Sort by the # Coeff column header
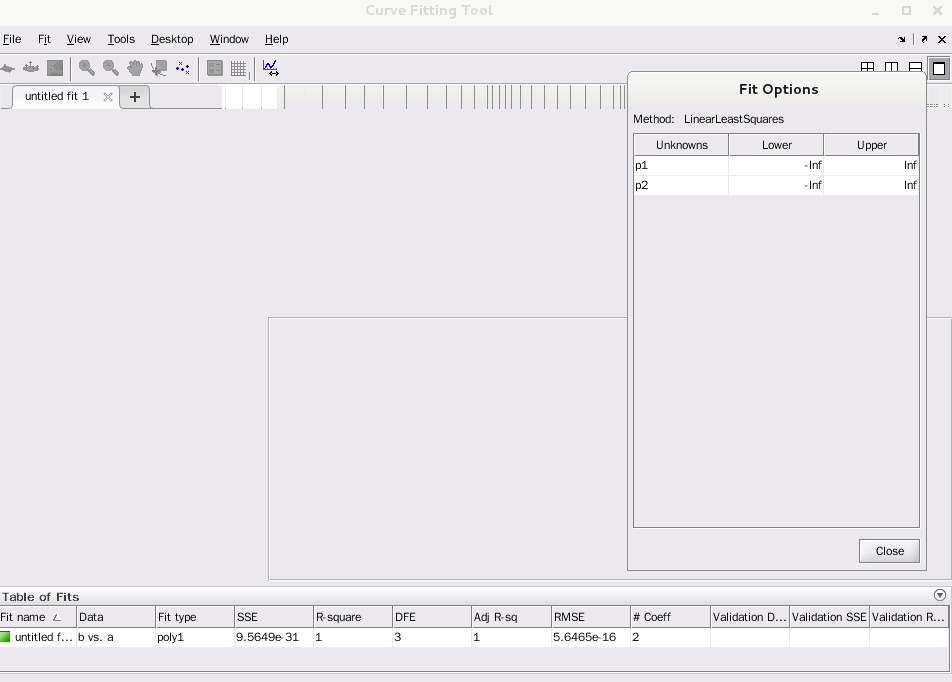This screenshot has width=952, height=682. coord(670,617)
